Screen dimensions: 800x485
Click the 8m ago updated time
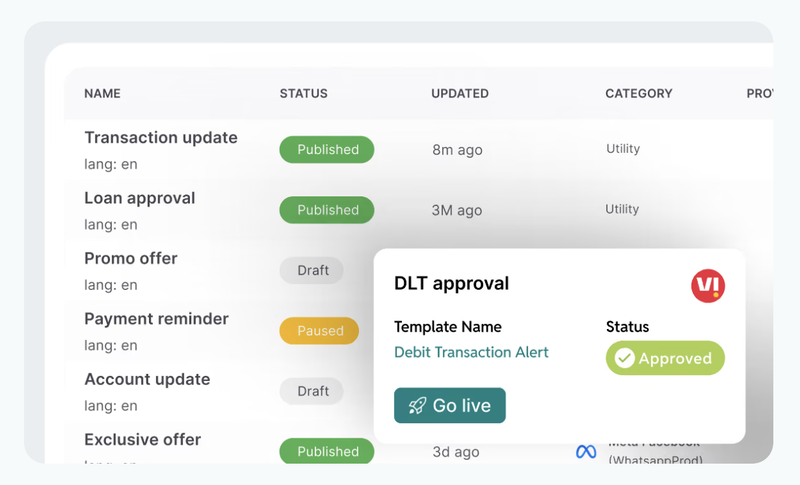457,150
